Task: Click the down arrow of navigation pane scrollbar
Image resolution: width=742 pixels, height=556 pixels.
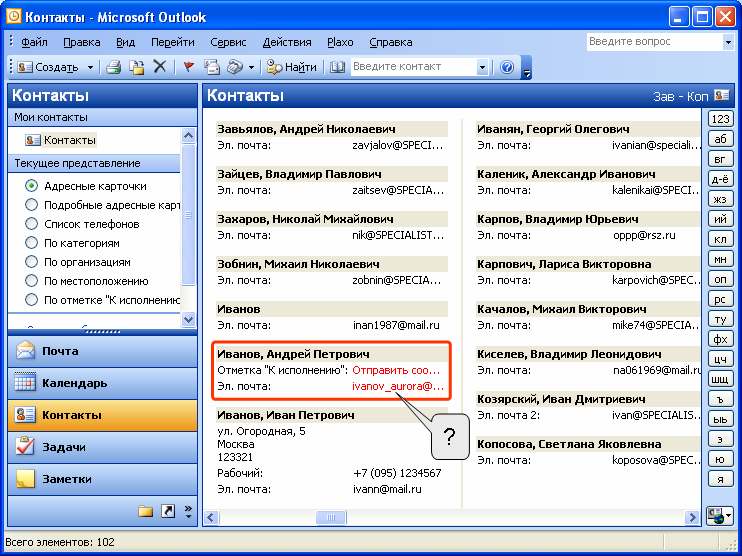Action: tap(188, 319)
